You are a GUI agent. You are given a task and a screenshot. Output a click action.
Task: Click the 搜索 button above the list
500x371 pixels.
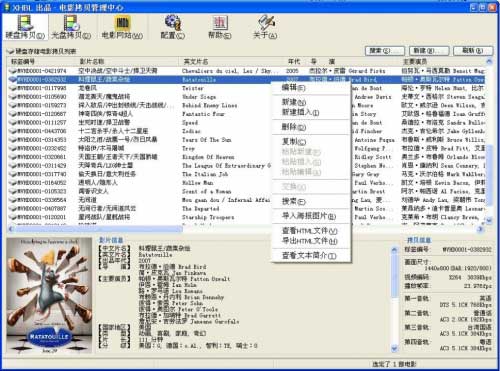385,51
